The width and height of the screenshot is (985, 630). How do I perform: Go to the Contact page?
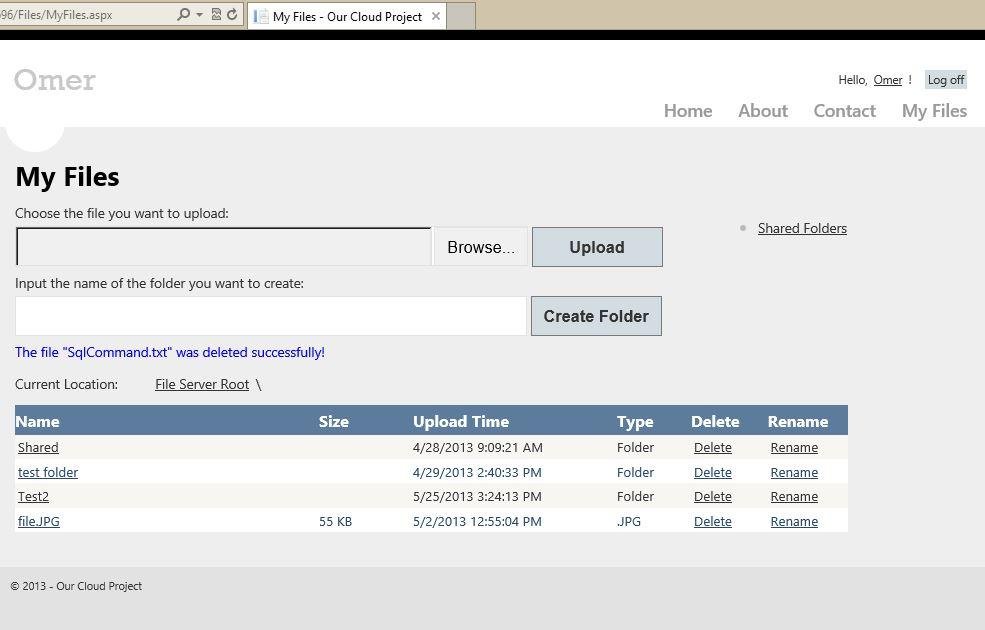click(844, 111)
